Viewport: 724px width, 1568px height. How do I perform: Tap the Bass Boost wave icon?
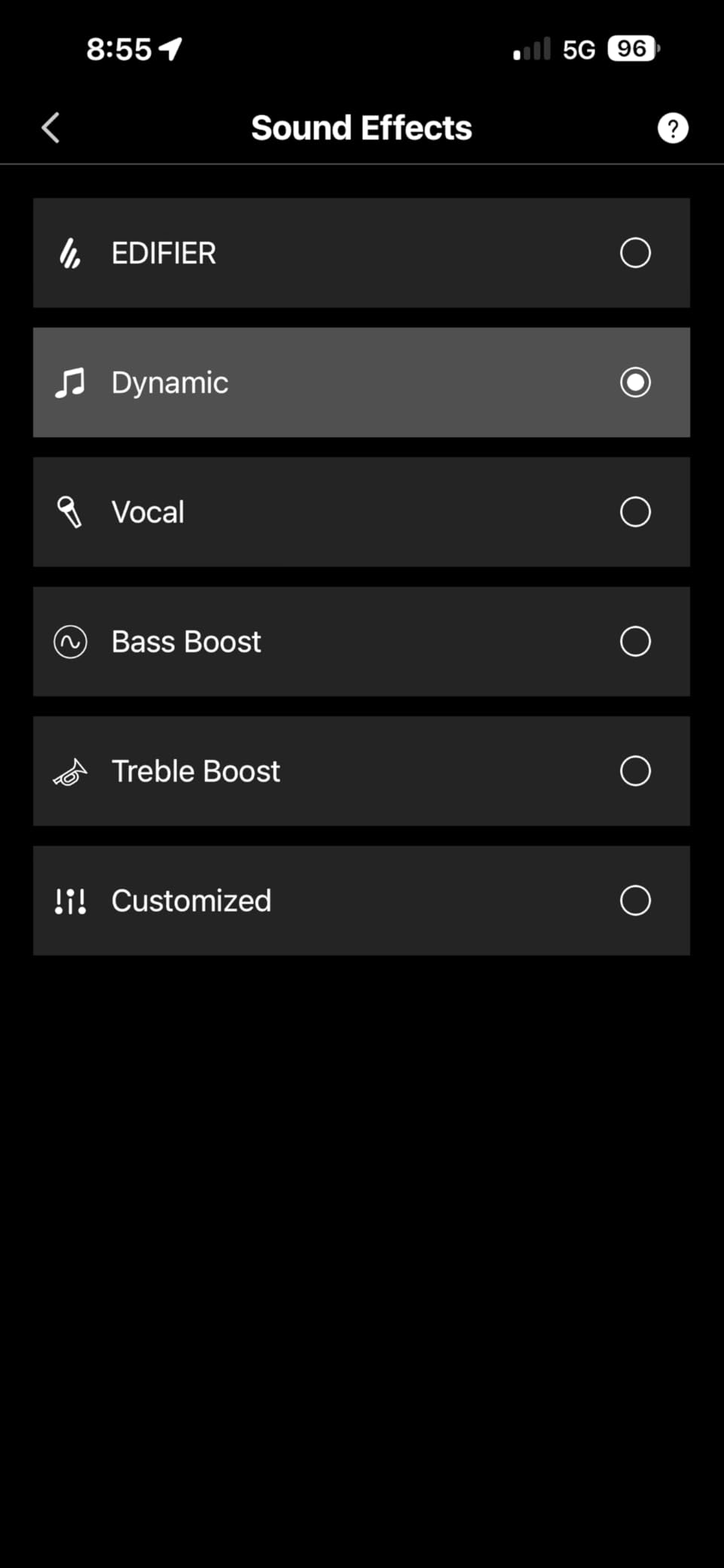coord(70,642)
